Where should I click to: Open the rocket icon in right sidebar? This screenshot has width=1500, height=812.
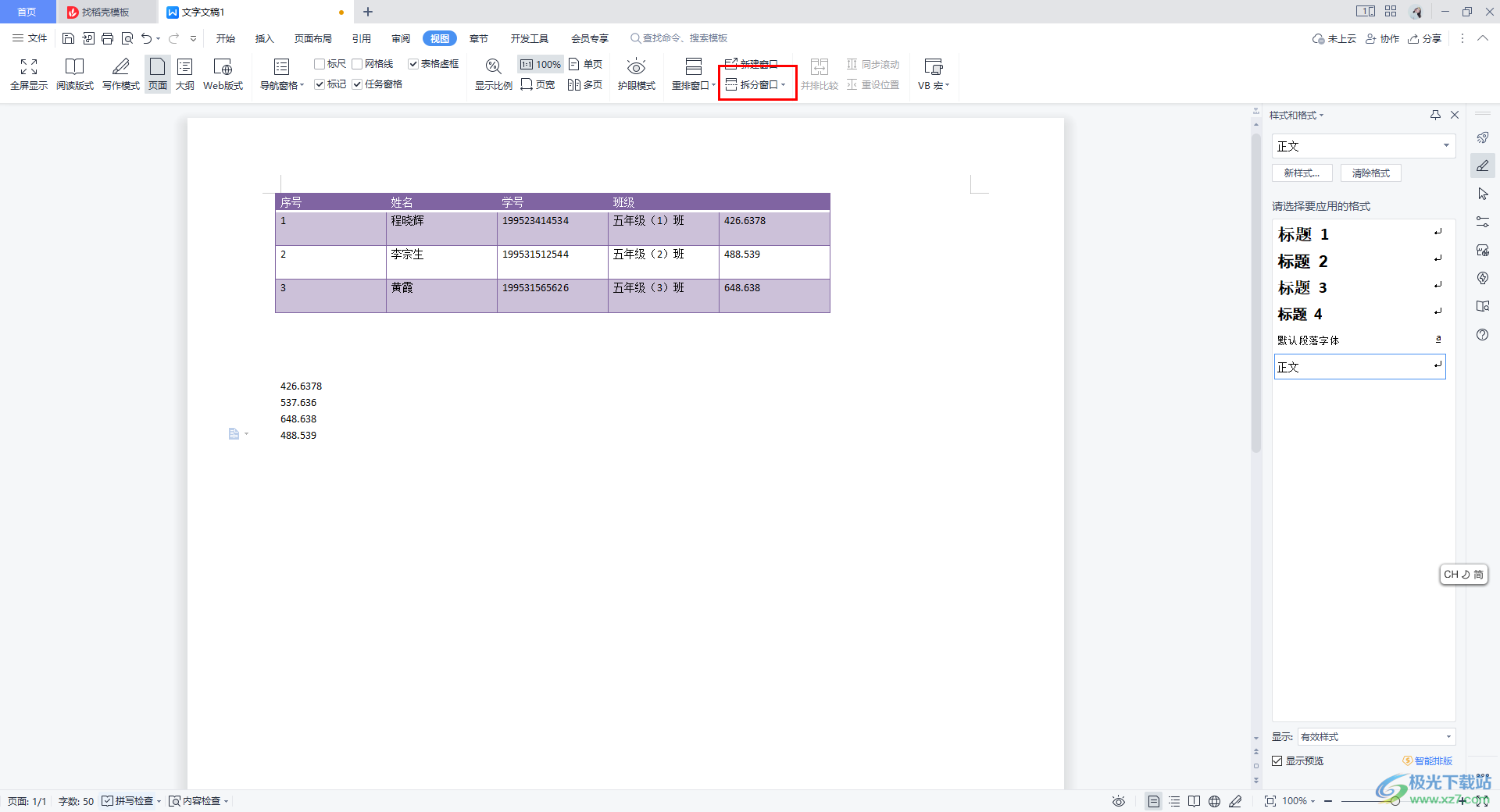pos(1483,137)
